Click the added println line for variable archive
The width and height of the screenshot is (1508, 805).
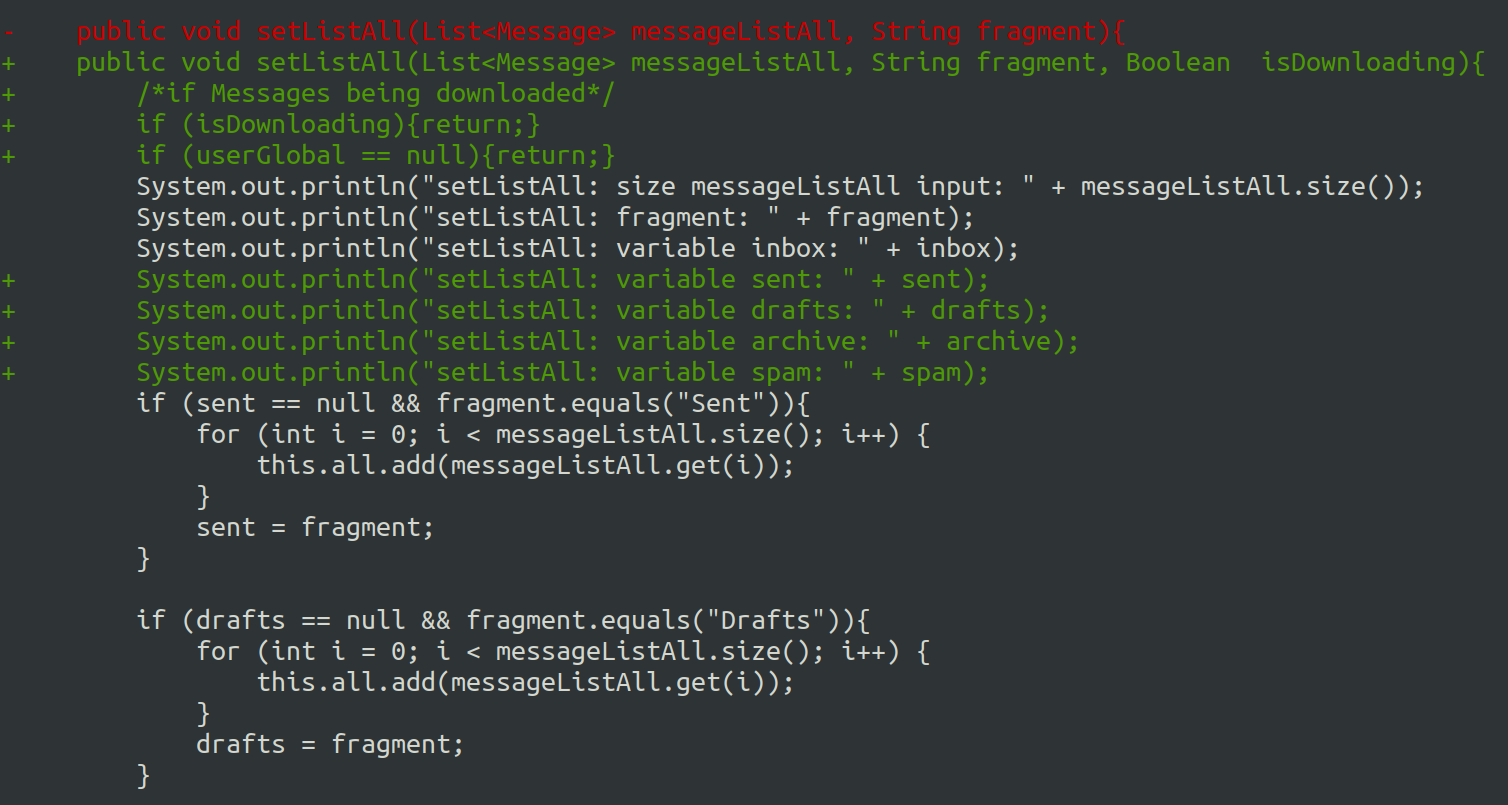point(607,342)
